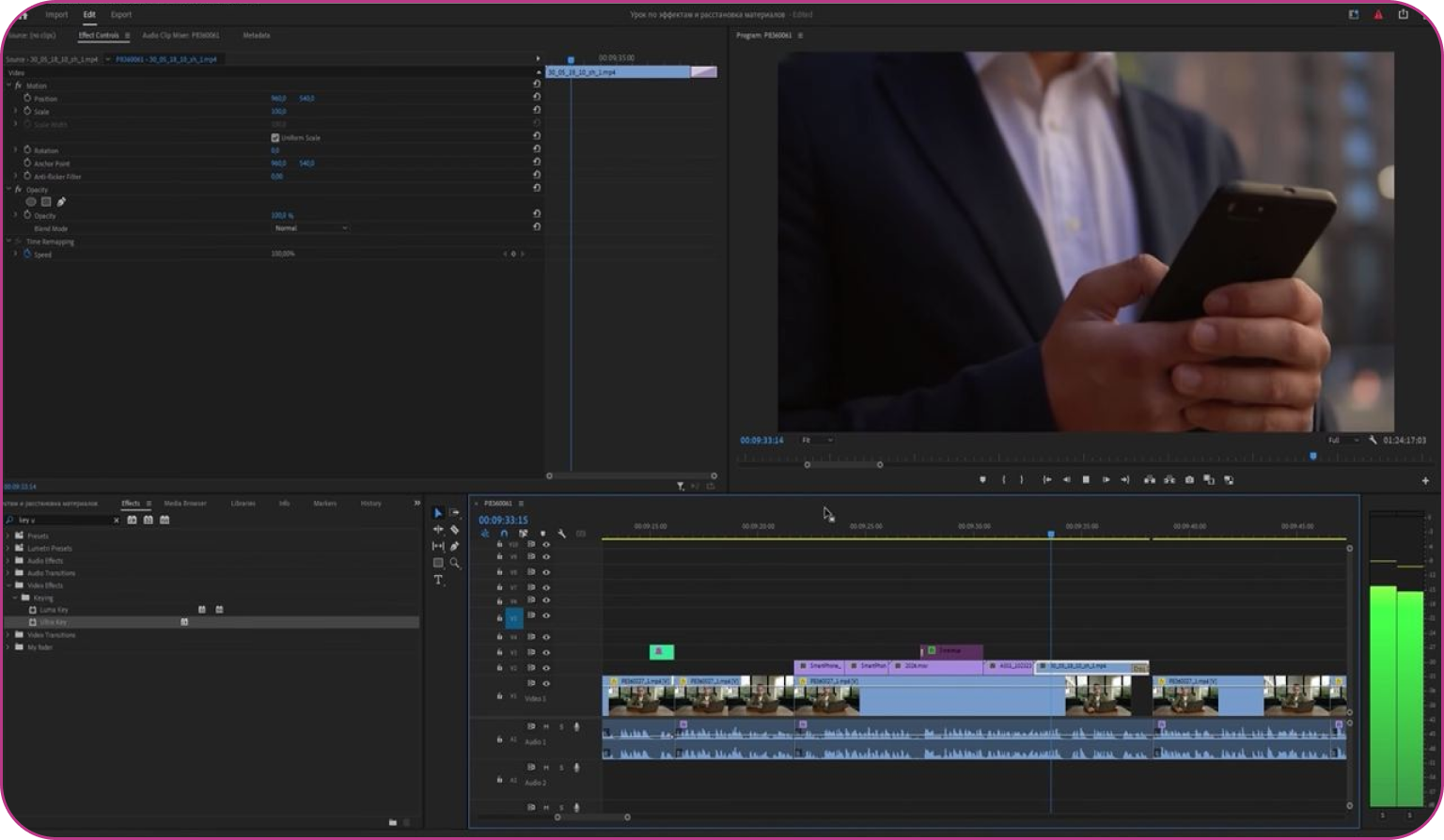
Task: Switch to the Import workspace tab
Action: [56, 15]
